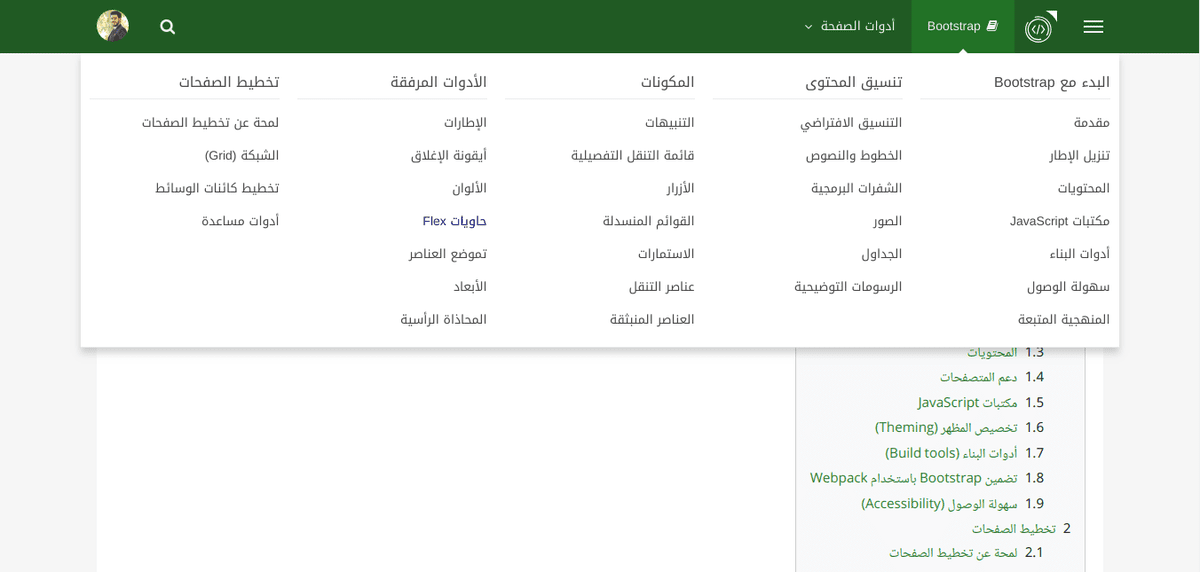Open سهولة الوصول (Accessibility) contents link

click(x=939, y=503)
